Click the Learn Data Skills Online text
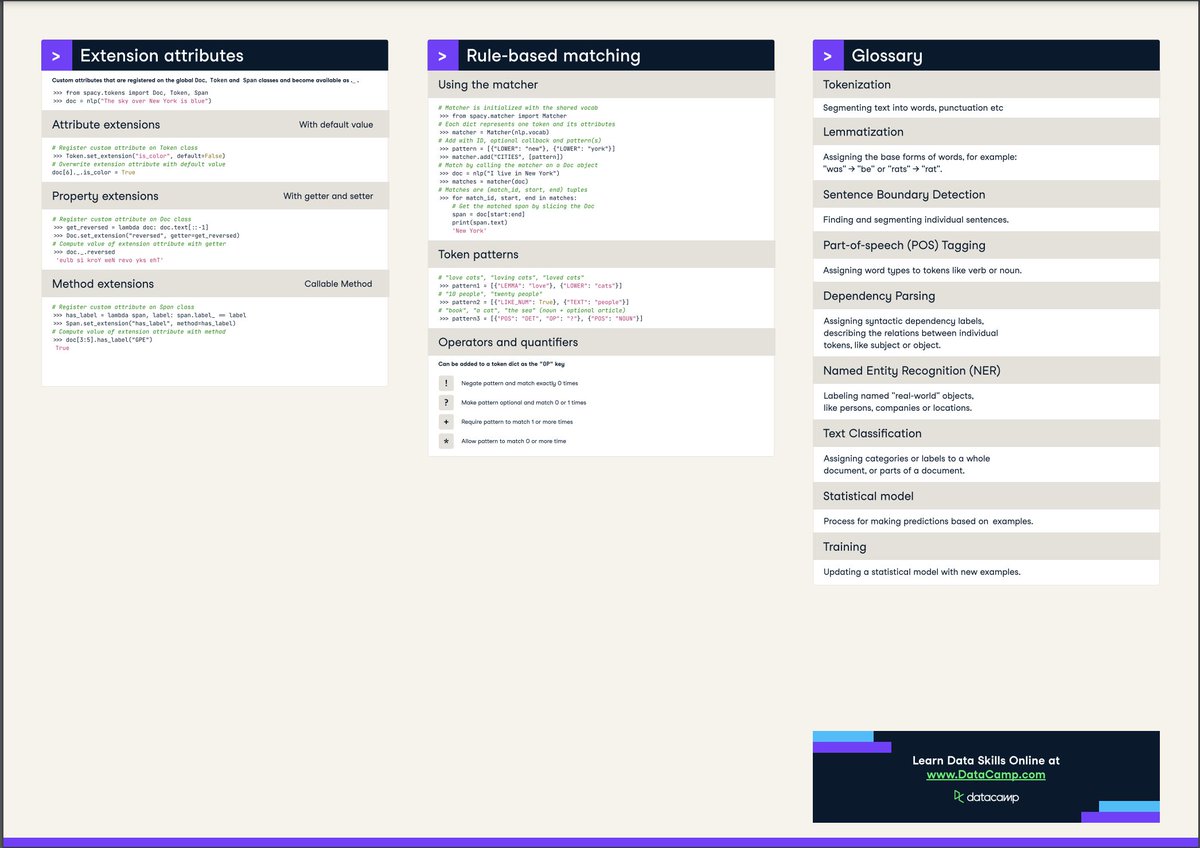Screen dimensions: 1200x848 click(985, 760)
